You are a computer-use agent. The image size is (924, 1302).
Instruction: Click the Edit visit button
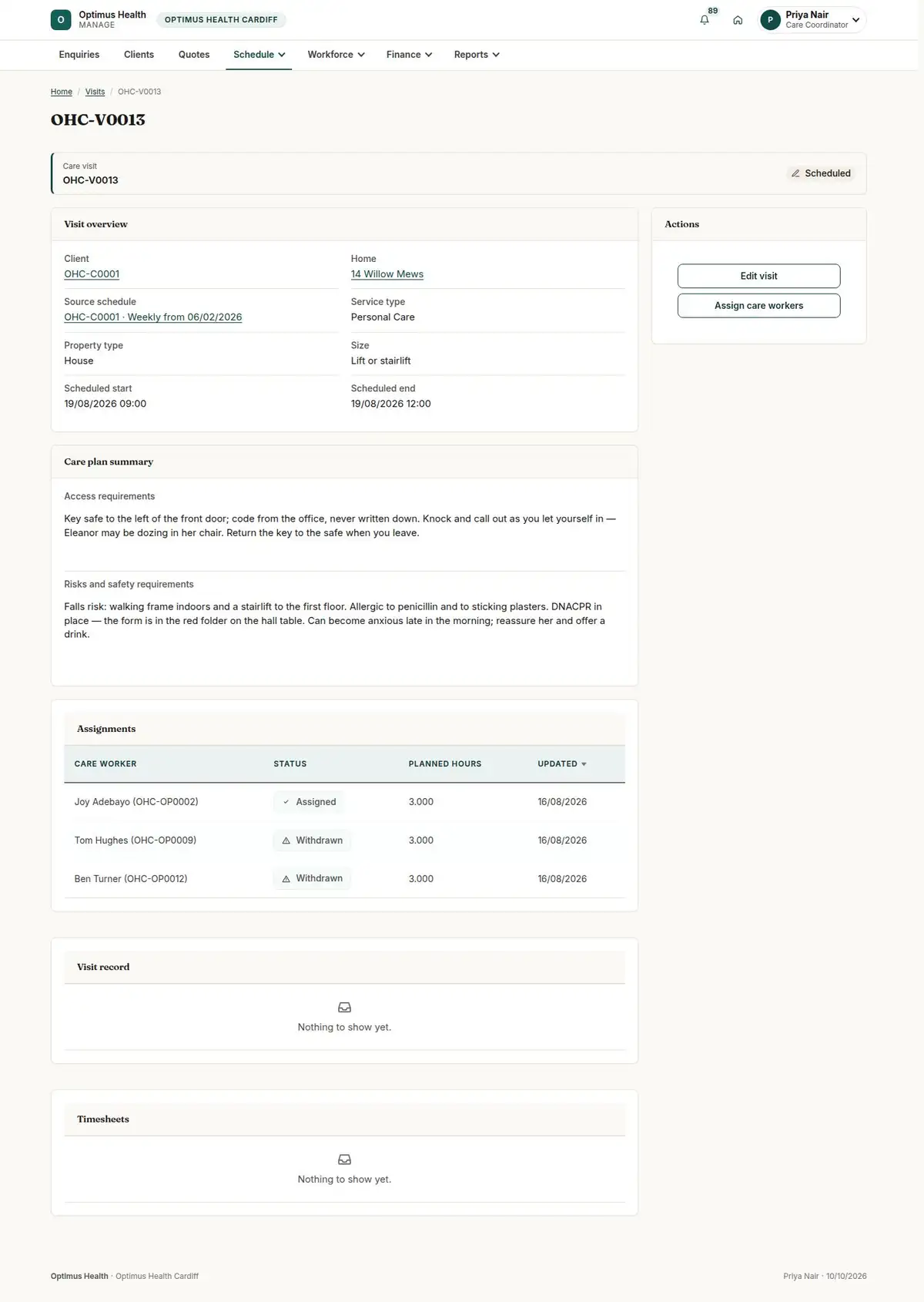(758, 276)
